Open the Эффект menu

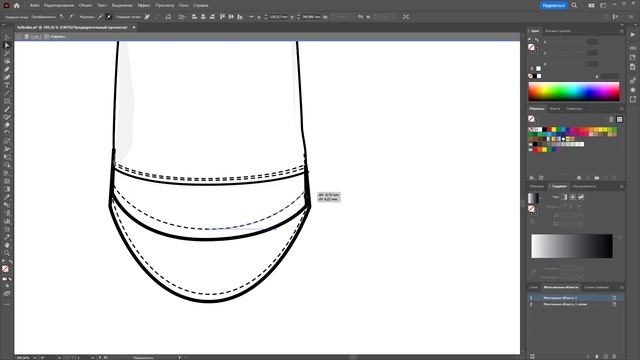(x=144, y=6)
